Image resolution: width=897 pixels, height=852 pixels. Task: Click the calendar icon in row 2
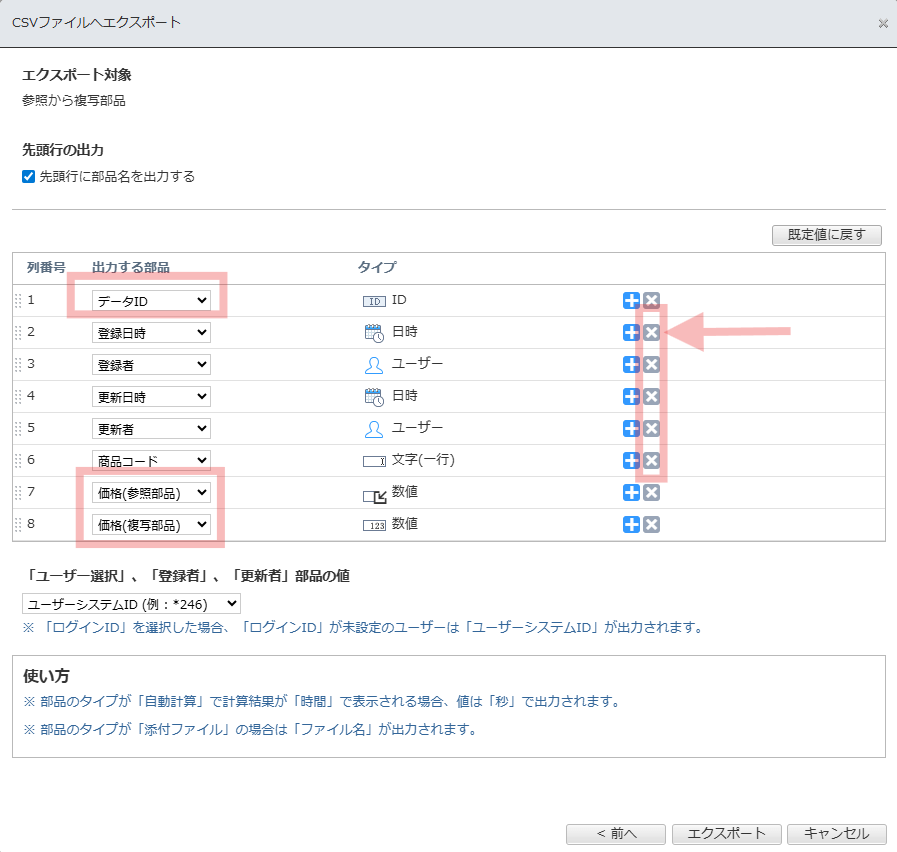(374, 333)
